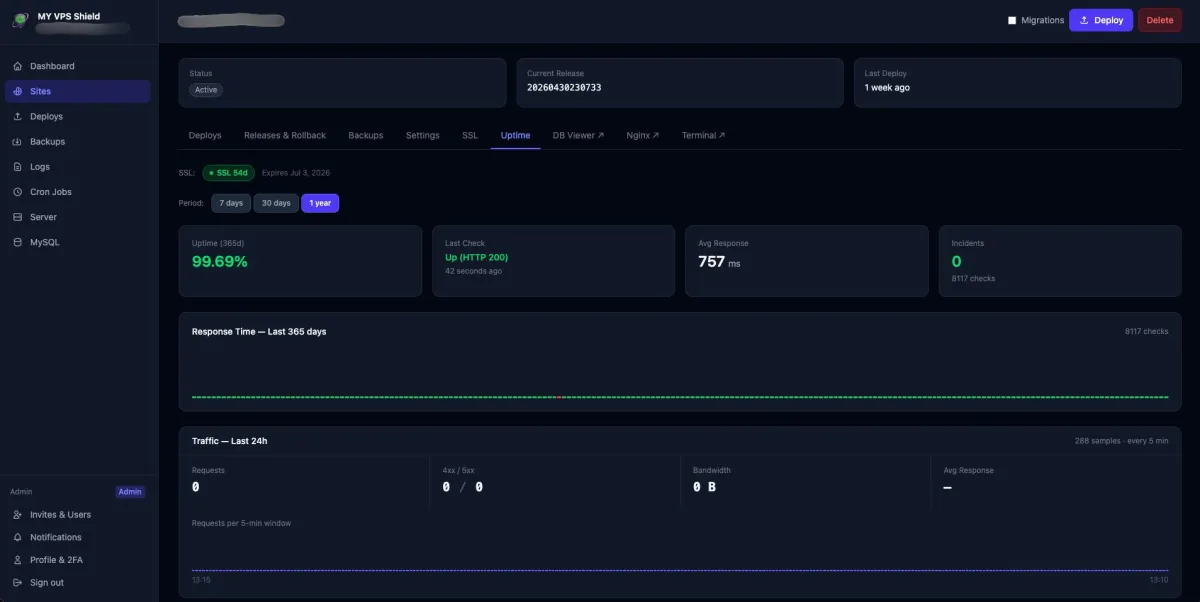Open Notifications settings
Viewport: 1200px width, 602px height.
[78, 537]
